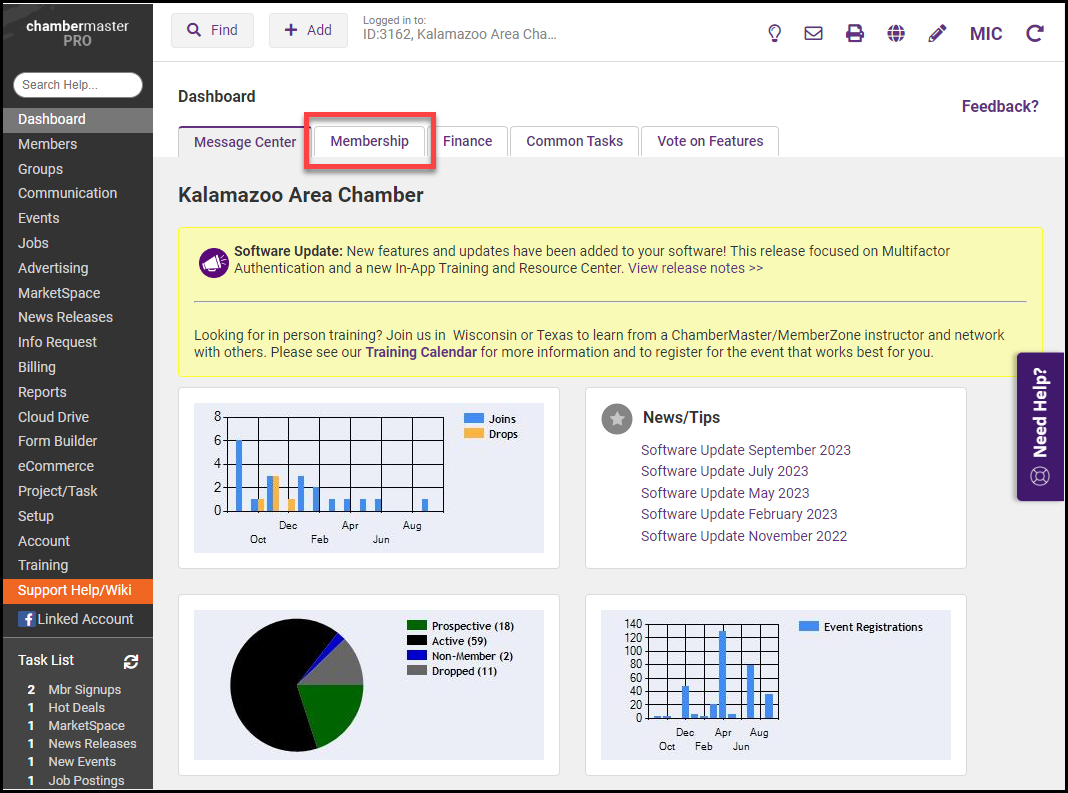
Task: Click the lightbulb ideas icon
Action: pos(774,33)
